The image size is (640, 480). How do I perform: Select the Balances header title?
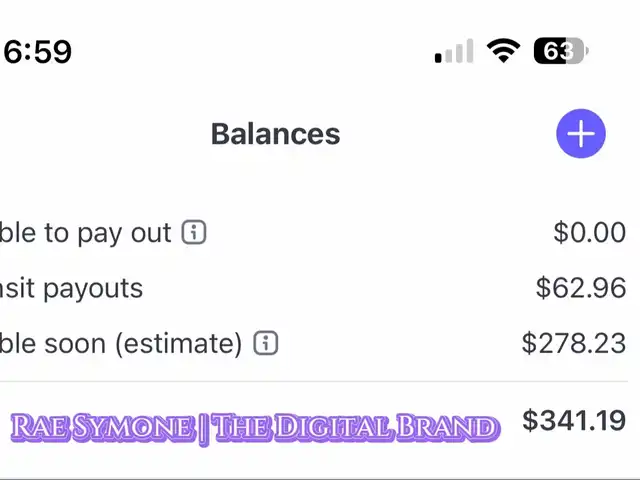click(x=276, y=134)
